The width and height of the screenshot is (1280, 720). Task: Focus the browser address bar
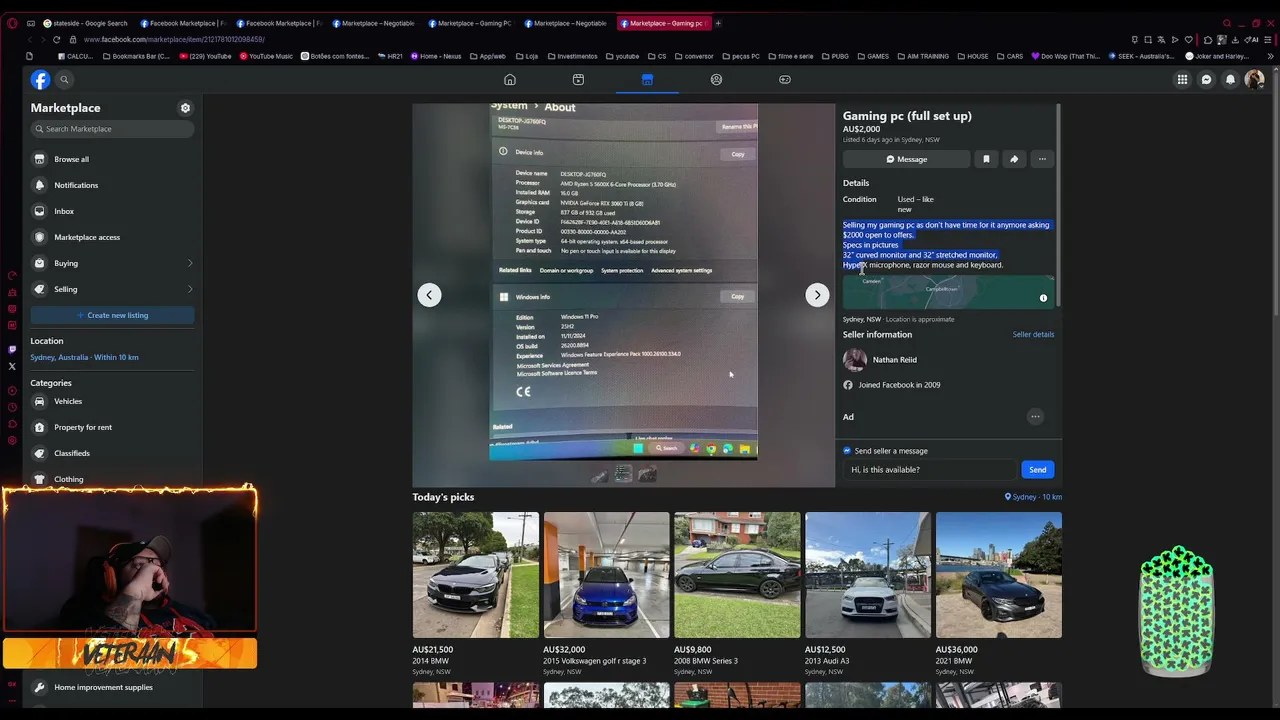(600, 39)
